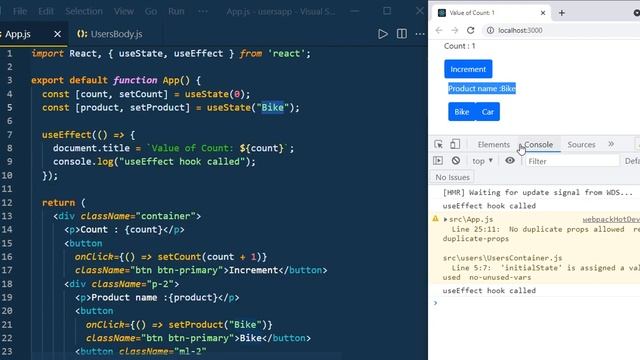Open the Sources panel in DevTools
The image size is (640, 360).
[581, 144]
